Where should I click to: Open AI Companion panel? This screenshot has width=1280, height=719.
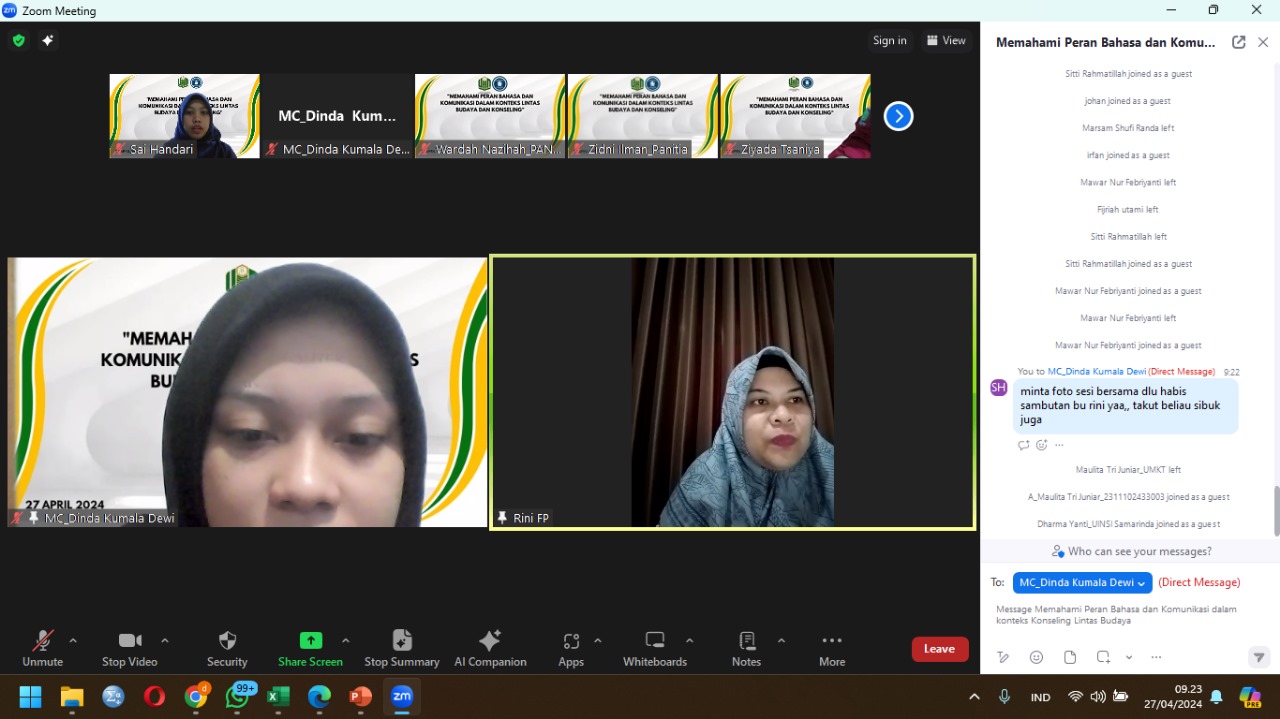[490, 648]
